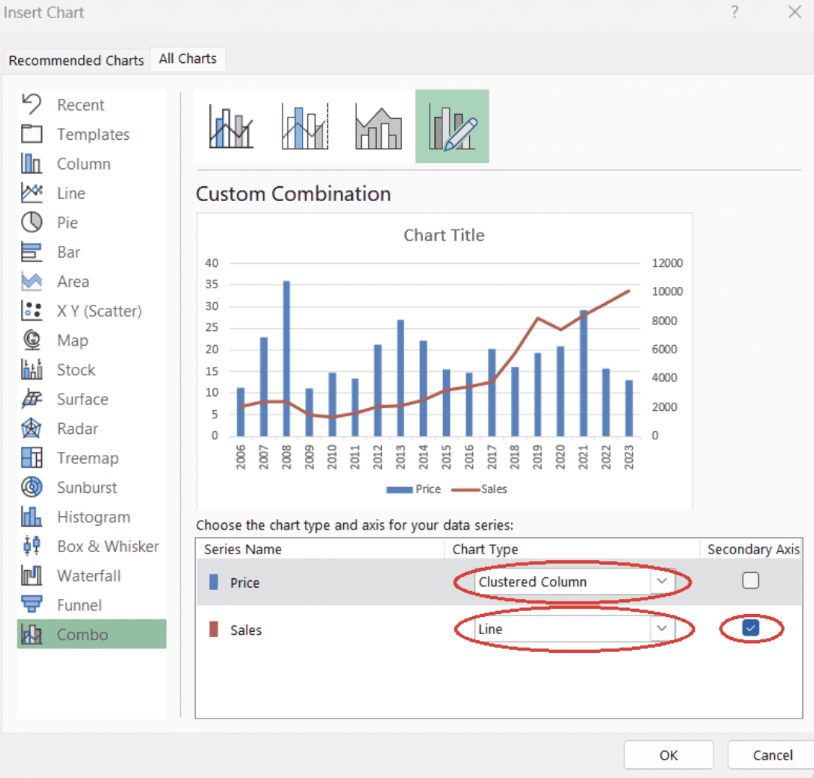Screen dimensions: 814x778
Task: Choose the Waterfall chart category
Action: tap(88, 576)
